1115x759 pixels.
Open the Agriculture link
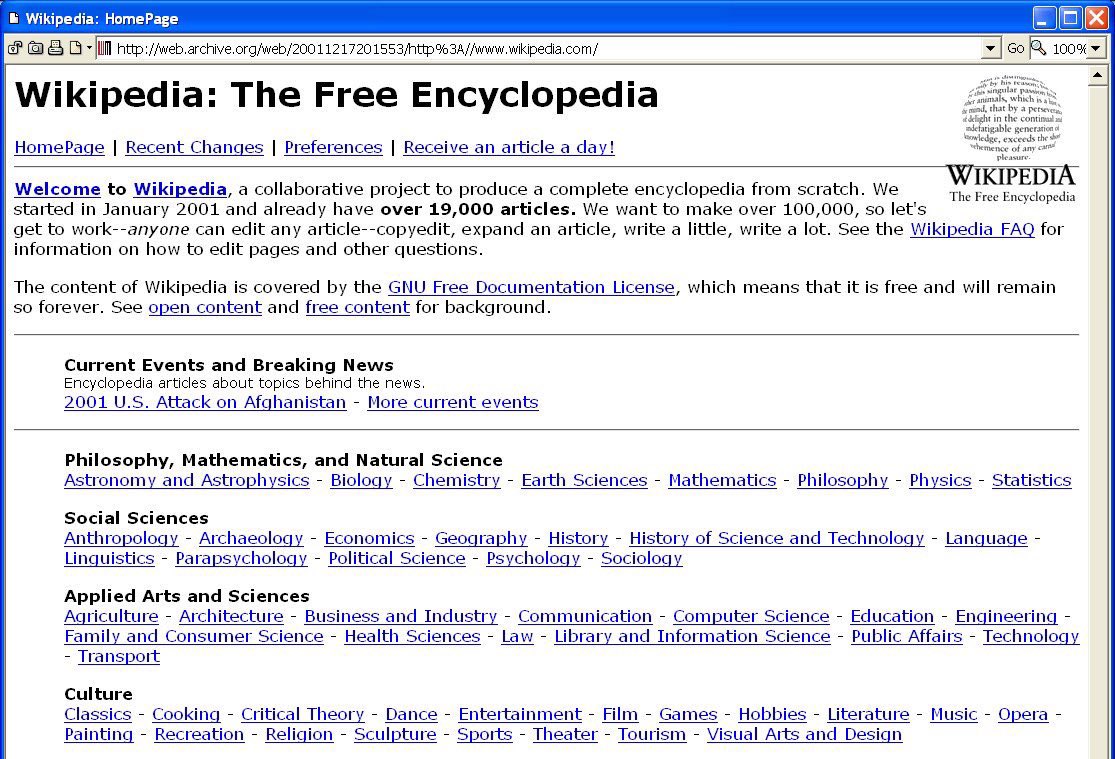coord(111,617)
